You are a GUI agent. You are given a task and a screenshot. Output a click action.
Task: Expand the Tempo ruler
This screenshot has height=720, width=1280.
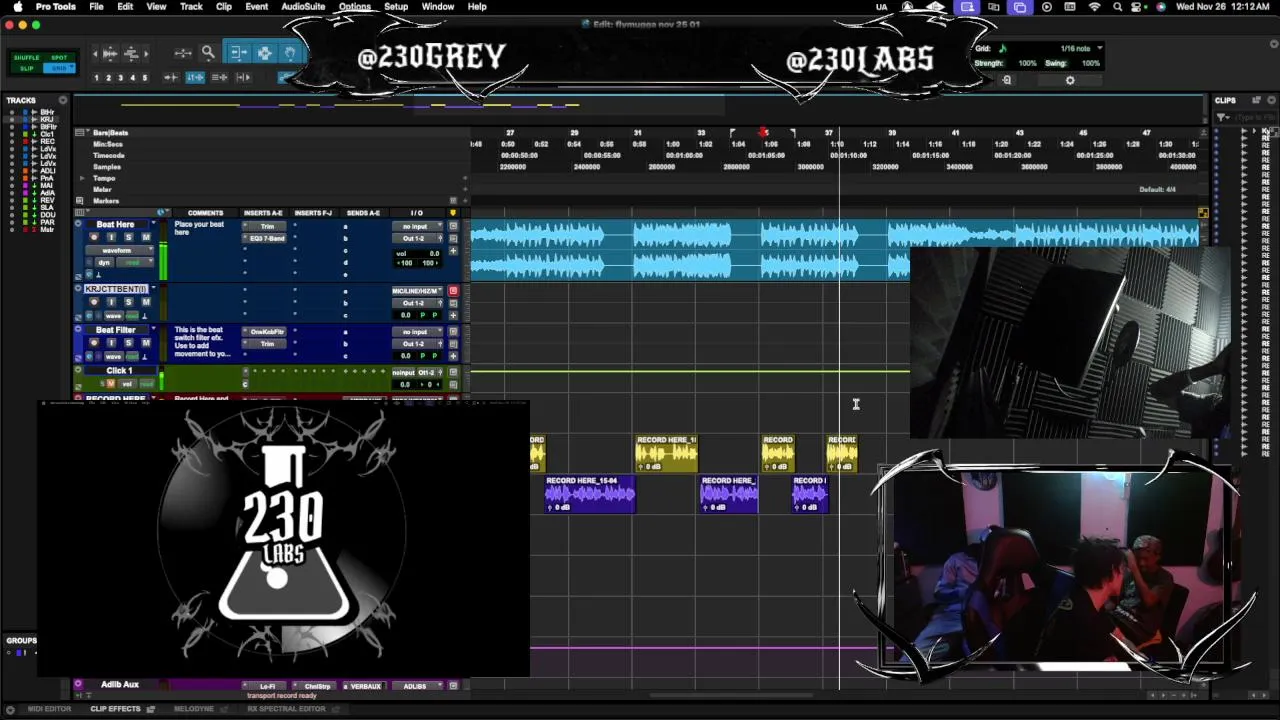[82, 178]
